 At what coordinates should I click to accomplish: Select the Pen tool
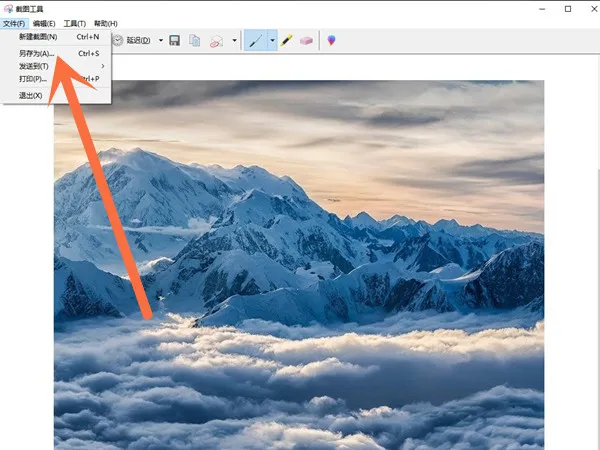255,41
